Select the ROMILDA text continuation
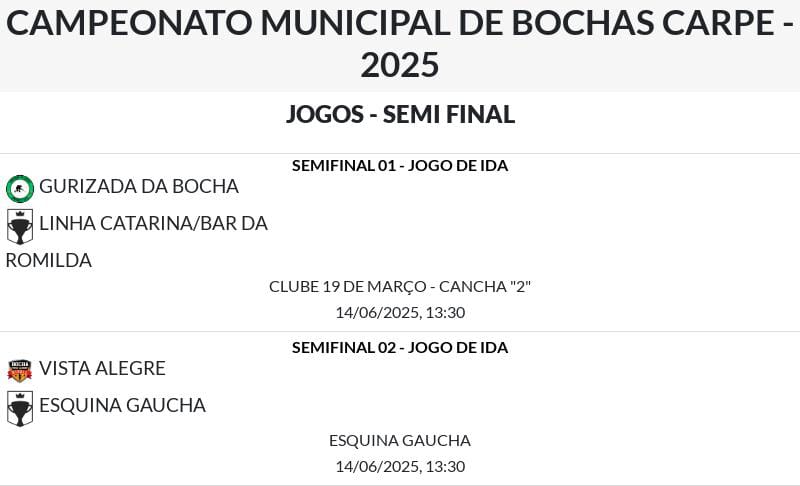Viewport: 800px width, 486px height. (x=48, y=261)
